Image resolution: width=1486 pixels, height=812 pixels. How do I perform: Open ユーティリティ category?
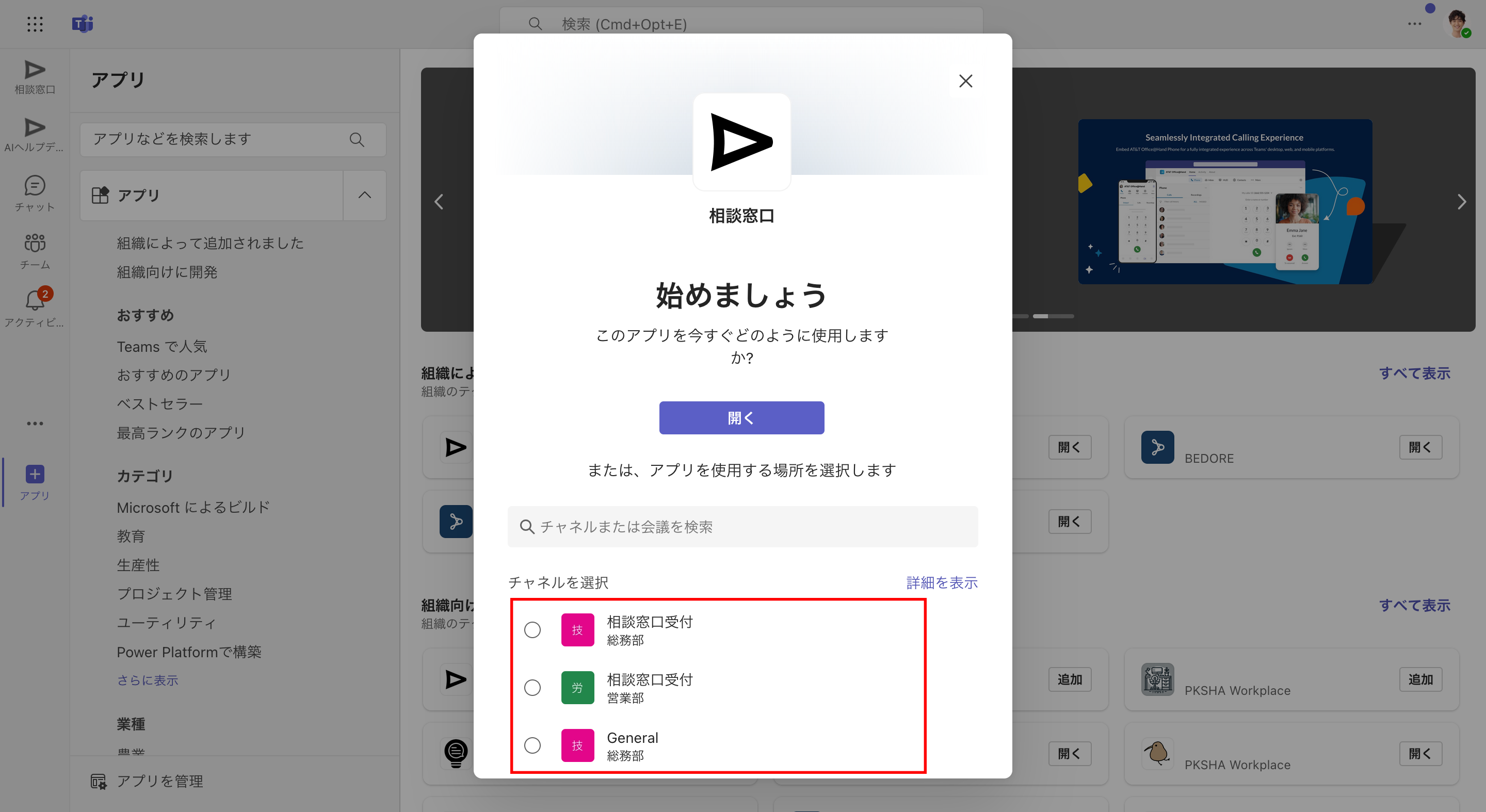167,623
